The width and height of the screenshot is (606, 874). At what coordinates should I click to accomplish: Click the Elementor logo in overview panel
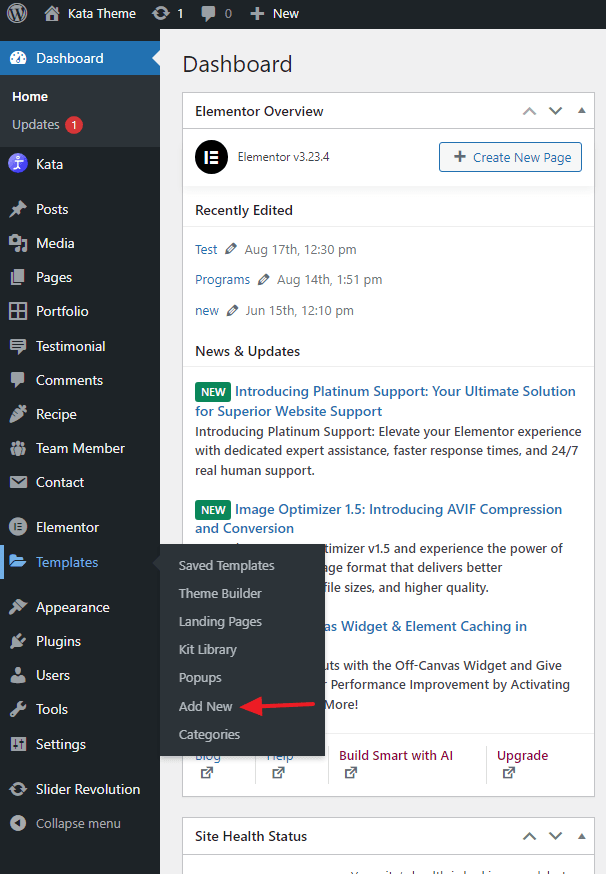(211, 157)
